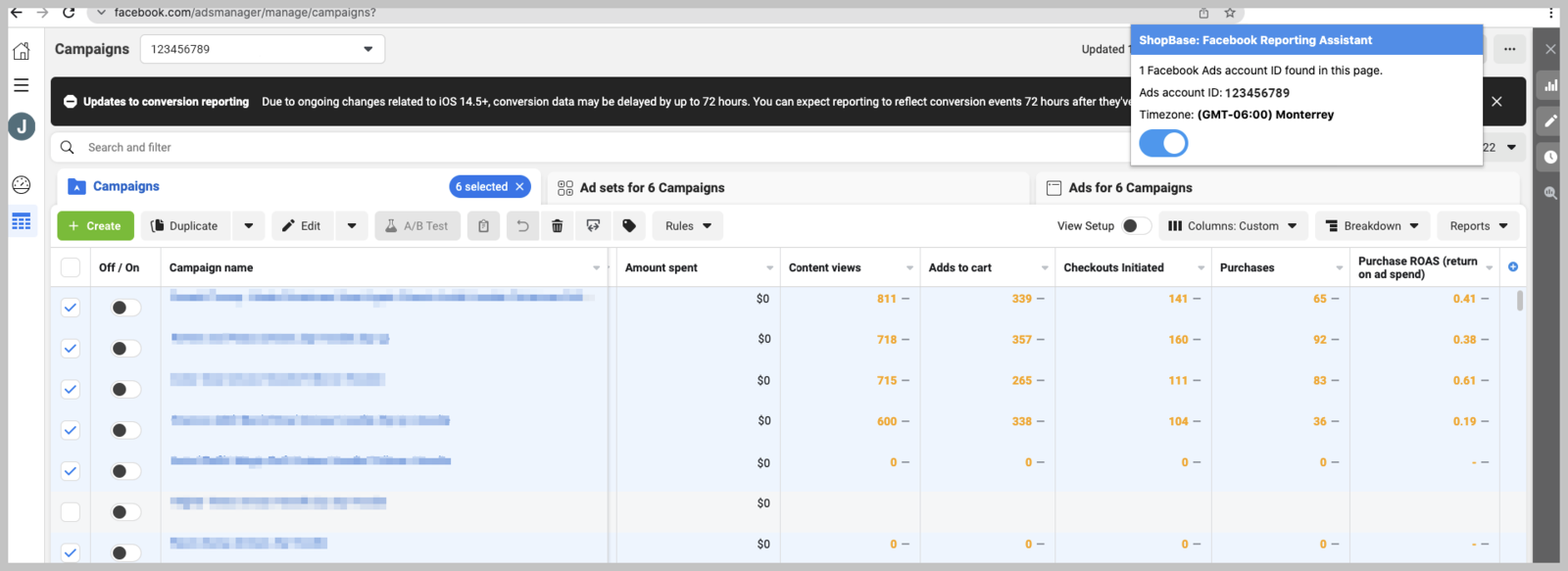
Task: Click the green Create button
Action: [95, 226]
